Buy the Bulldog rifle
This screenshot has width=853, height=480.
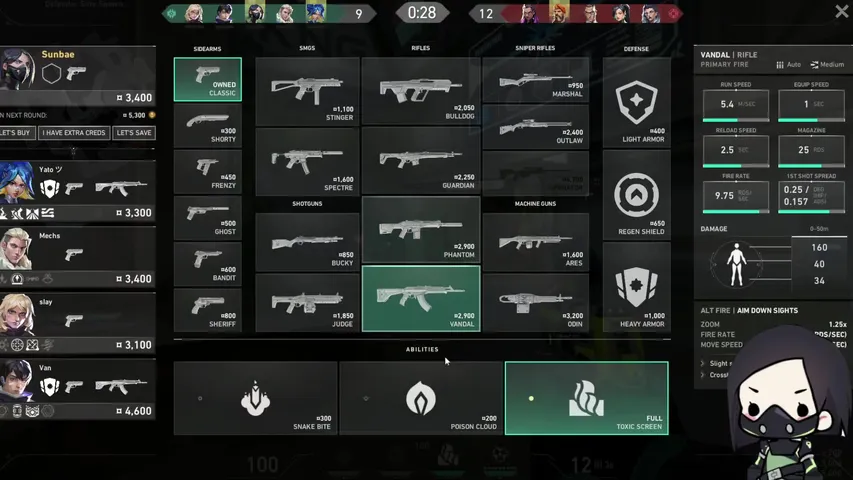click(421, 91)
